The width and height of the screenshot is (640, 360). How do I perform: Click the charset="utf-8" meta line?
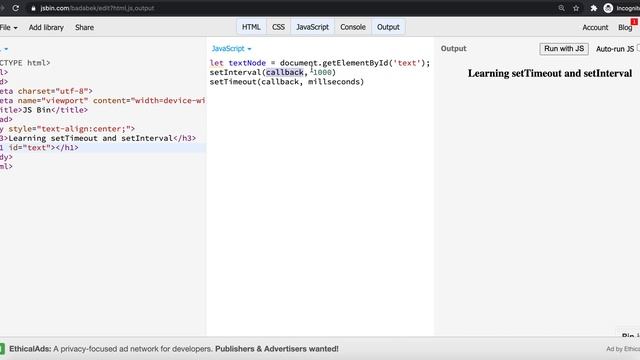click(x=46, y=91)
